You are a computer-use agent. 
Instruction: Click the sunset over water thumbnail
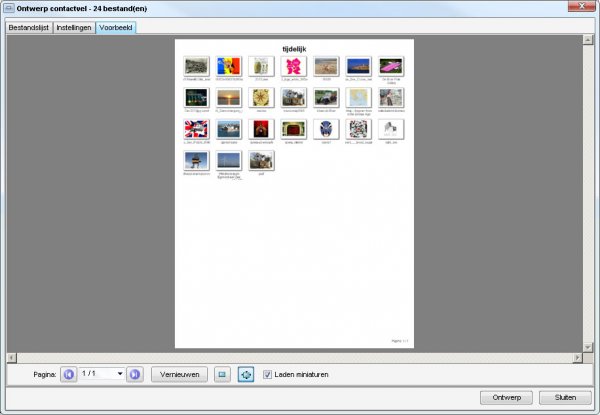(229, 97)
